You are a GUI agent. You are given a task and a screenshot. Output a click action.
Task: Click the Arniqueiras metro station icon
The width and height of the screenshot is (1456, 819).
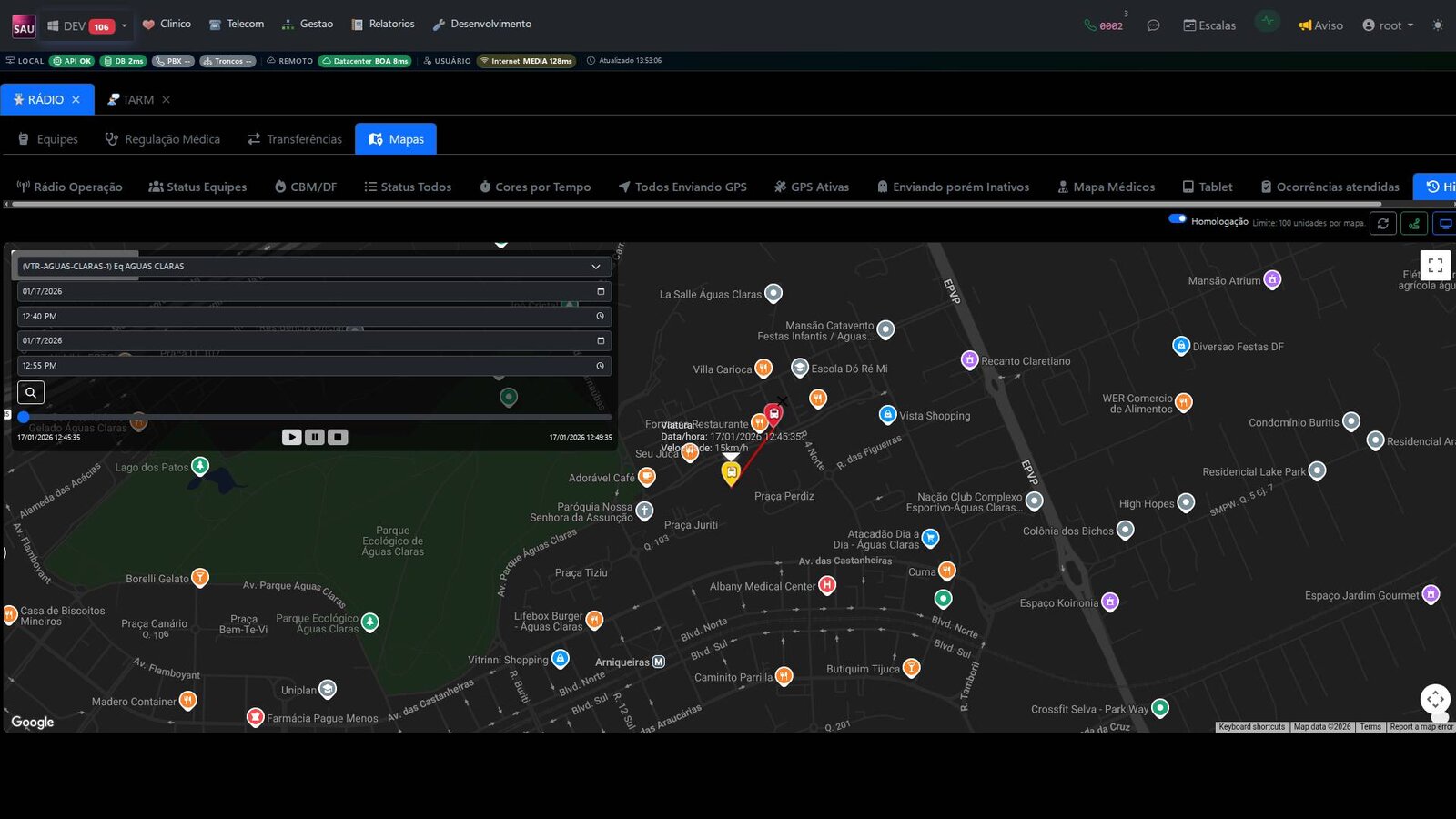coord(659,662)
